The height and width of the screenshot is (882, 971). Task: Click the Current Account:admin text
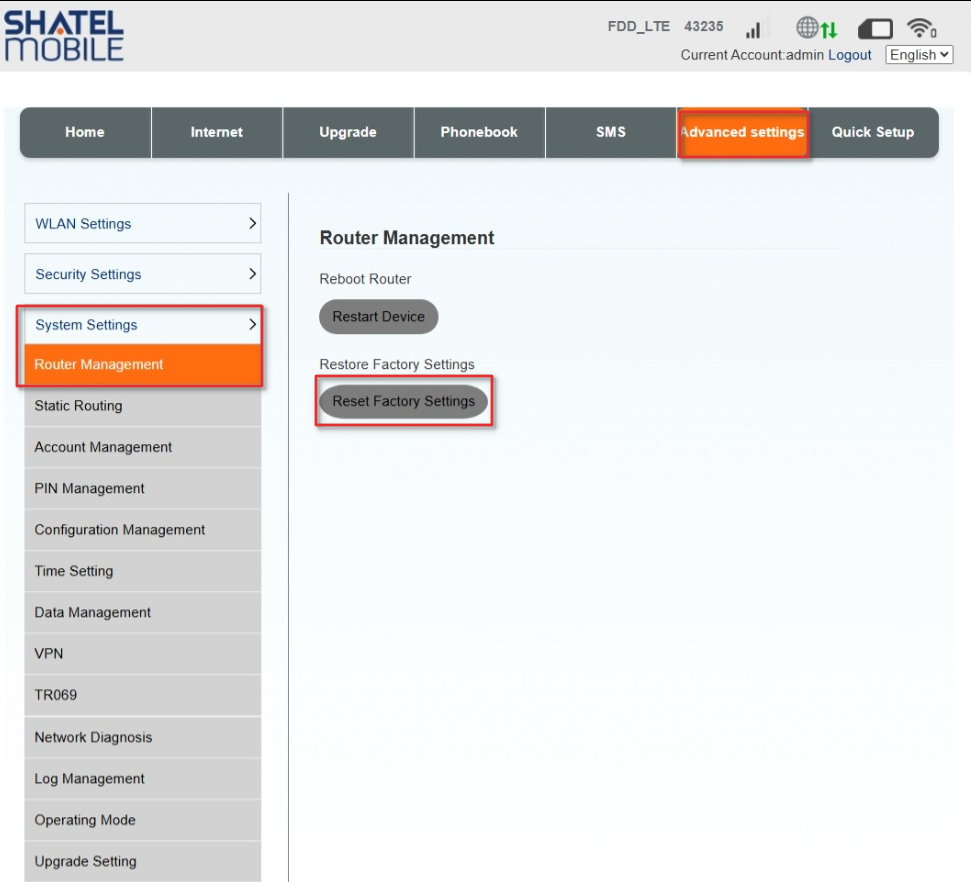pyautogui.click(x=752, y=55)
